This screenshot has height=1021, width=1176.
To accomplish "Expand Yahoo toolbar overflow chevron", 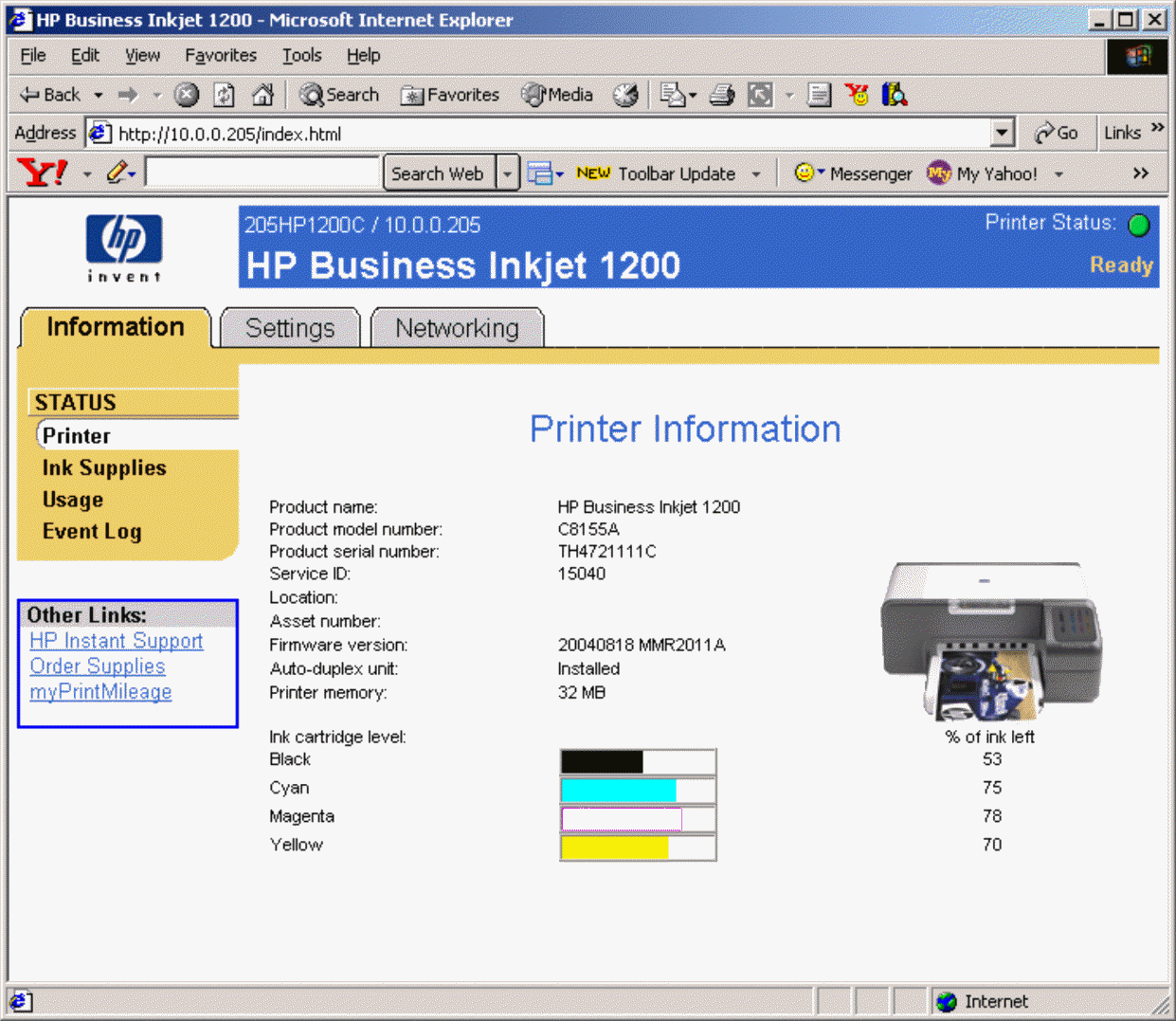I will 1141,173.
